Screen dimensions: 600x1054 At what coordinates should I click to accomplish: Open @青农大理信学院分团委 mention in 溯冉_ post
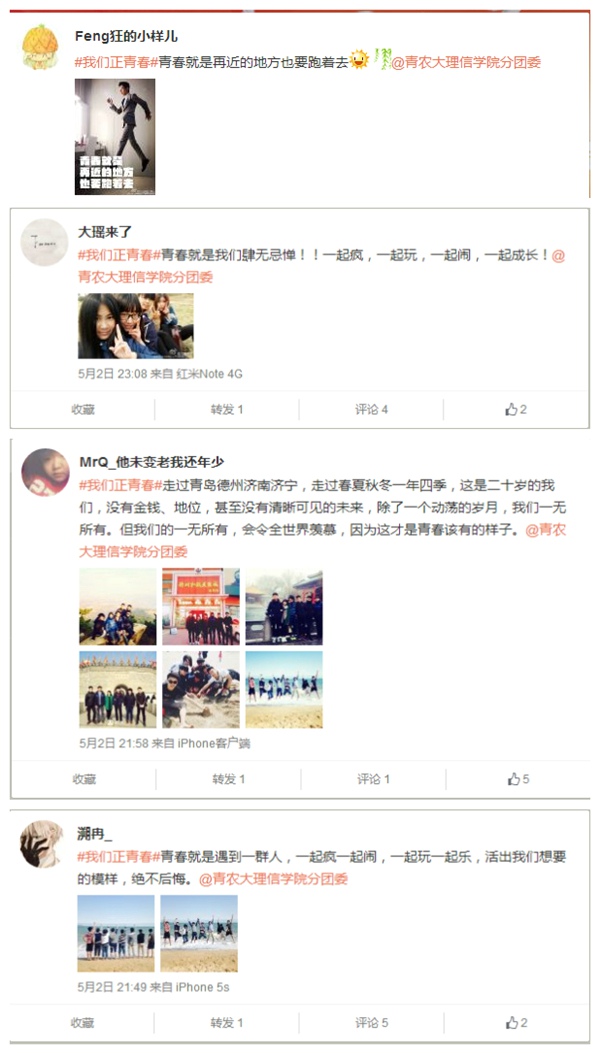point(273,879)
